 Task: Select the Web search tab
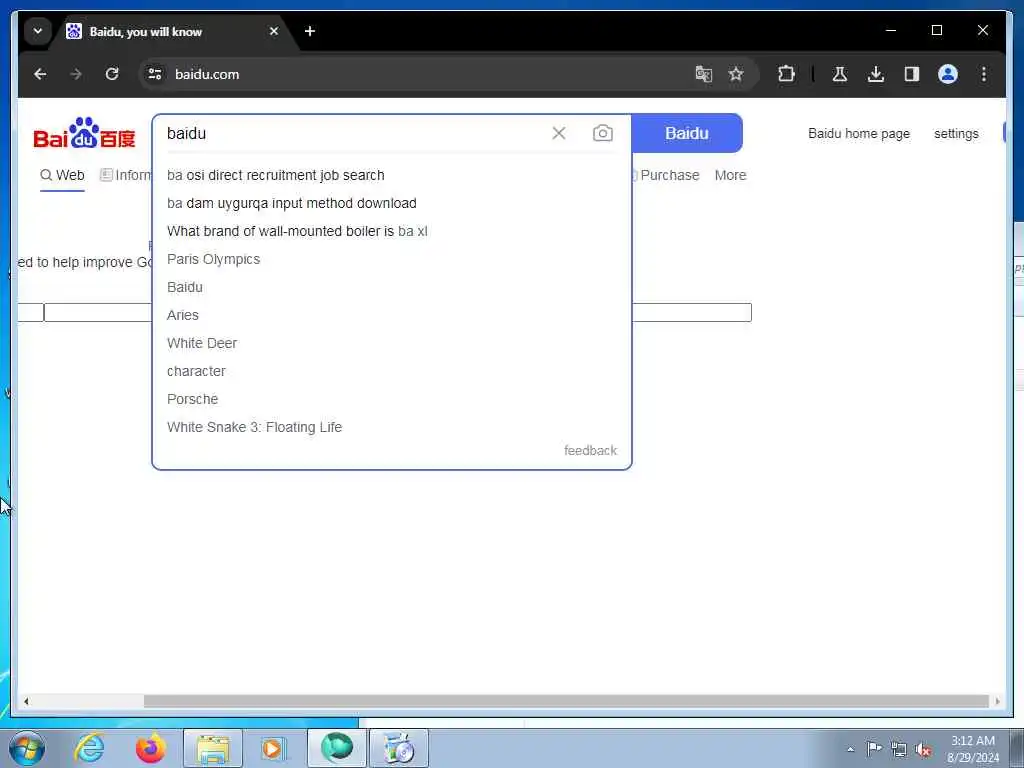62,175
